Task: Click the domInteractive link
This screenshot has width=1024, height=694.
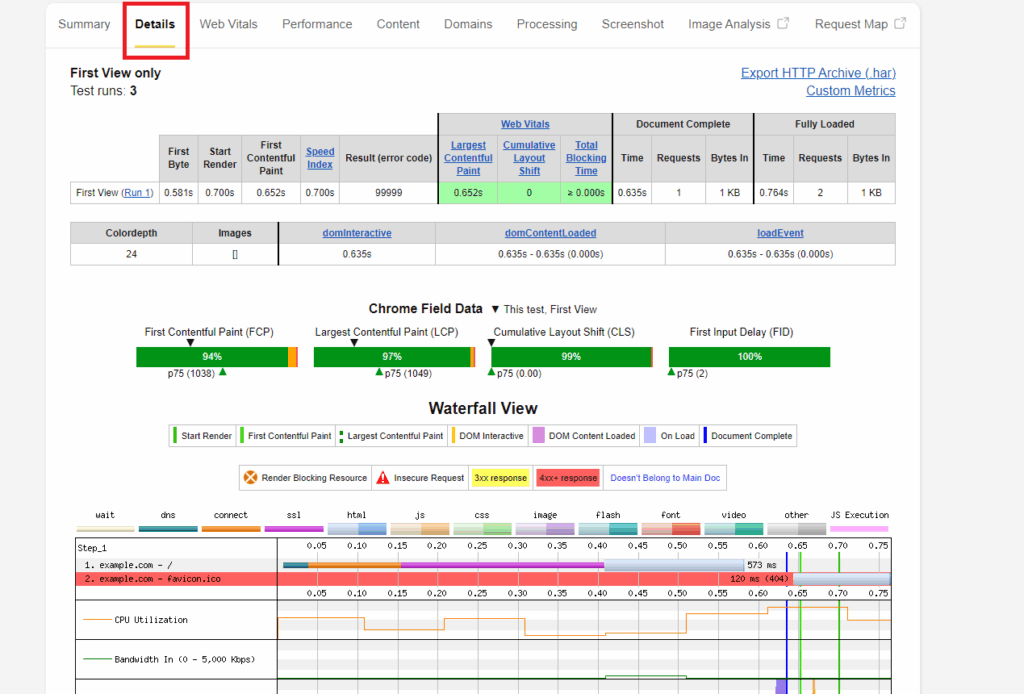Action: 357,233
